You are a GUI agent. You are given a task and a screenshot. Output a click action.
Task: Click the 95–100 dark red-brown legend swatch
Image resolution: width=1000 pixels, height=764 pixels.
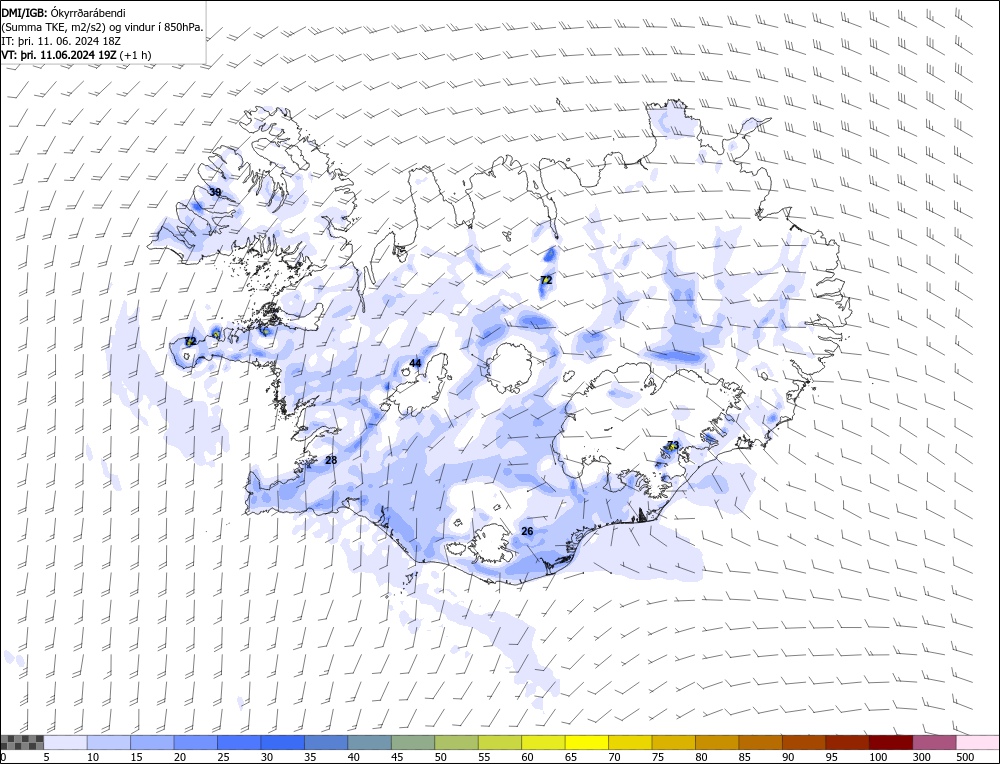coord(847,742)
